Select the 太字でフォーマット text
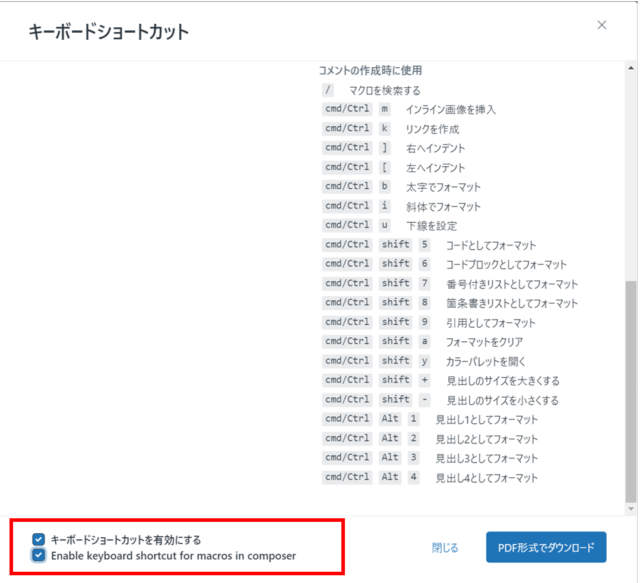640x583 pixels. pyautogui.click(x=443, y=187)
